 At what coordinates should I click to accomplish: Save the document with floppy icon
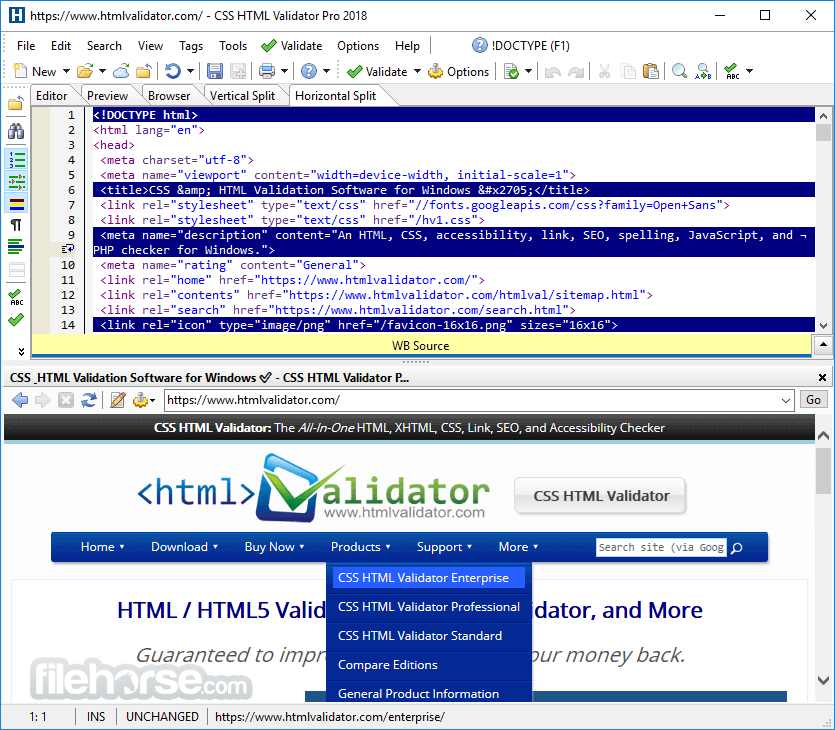tap(215, 71)
